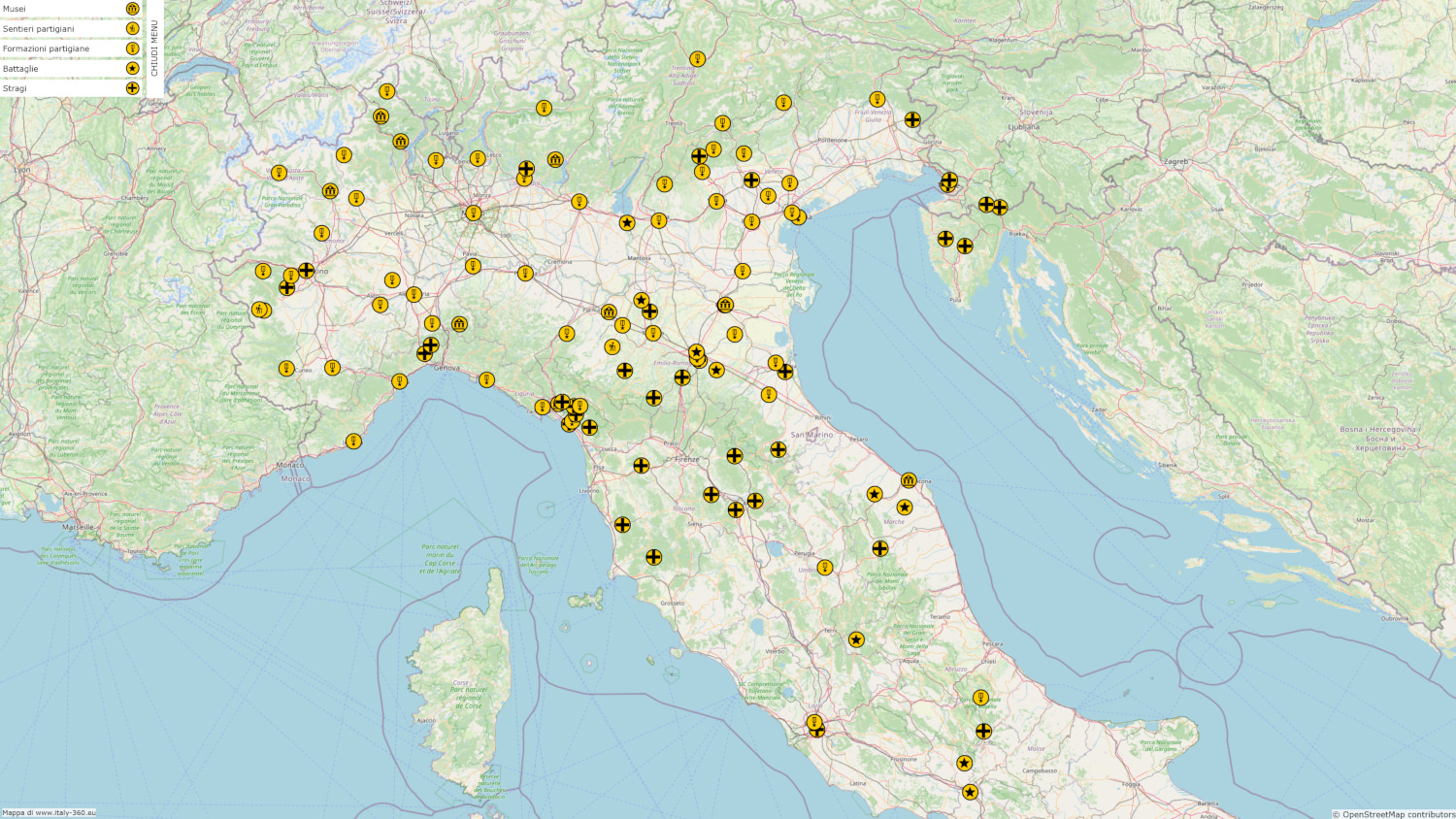The height and width of the screenshot is (819, 1456).
Task: Toggle the Formazioni partigiane layer entry
Action: pos(72,49)
